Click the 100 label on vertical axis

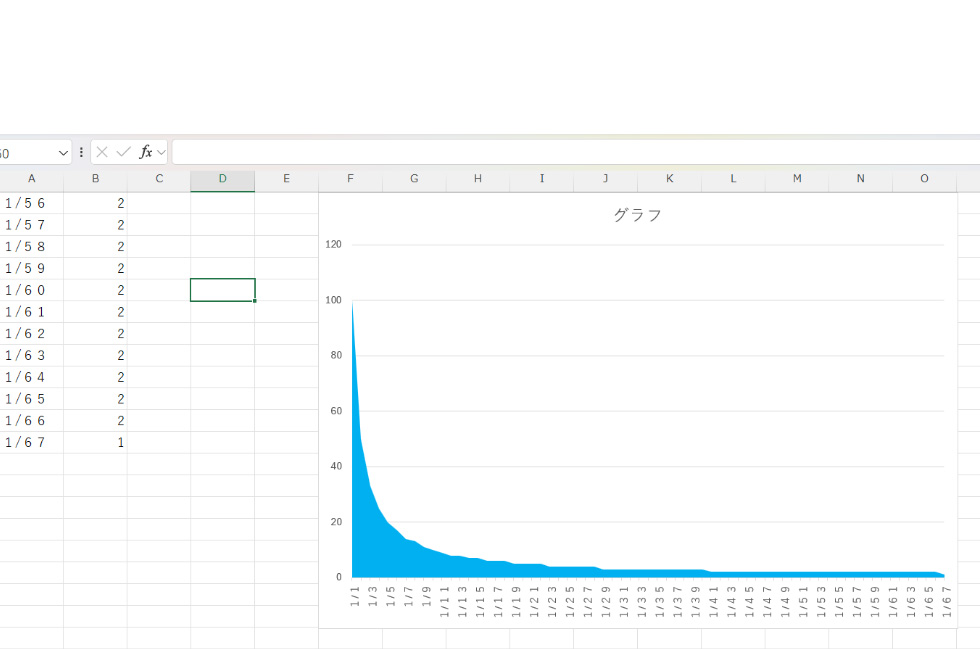point(334,300)
